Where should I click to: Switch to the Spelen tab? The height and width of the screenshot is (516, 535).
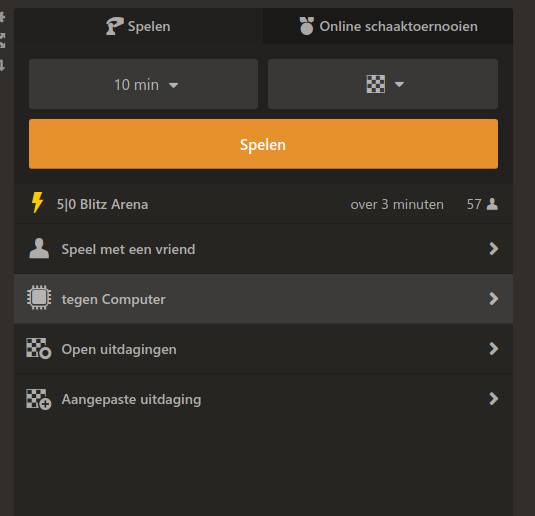tap(139, 26)
